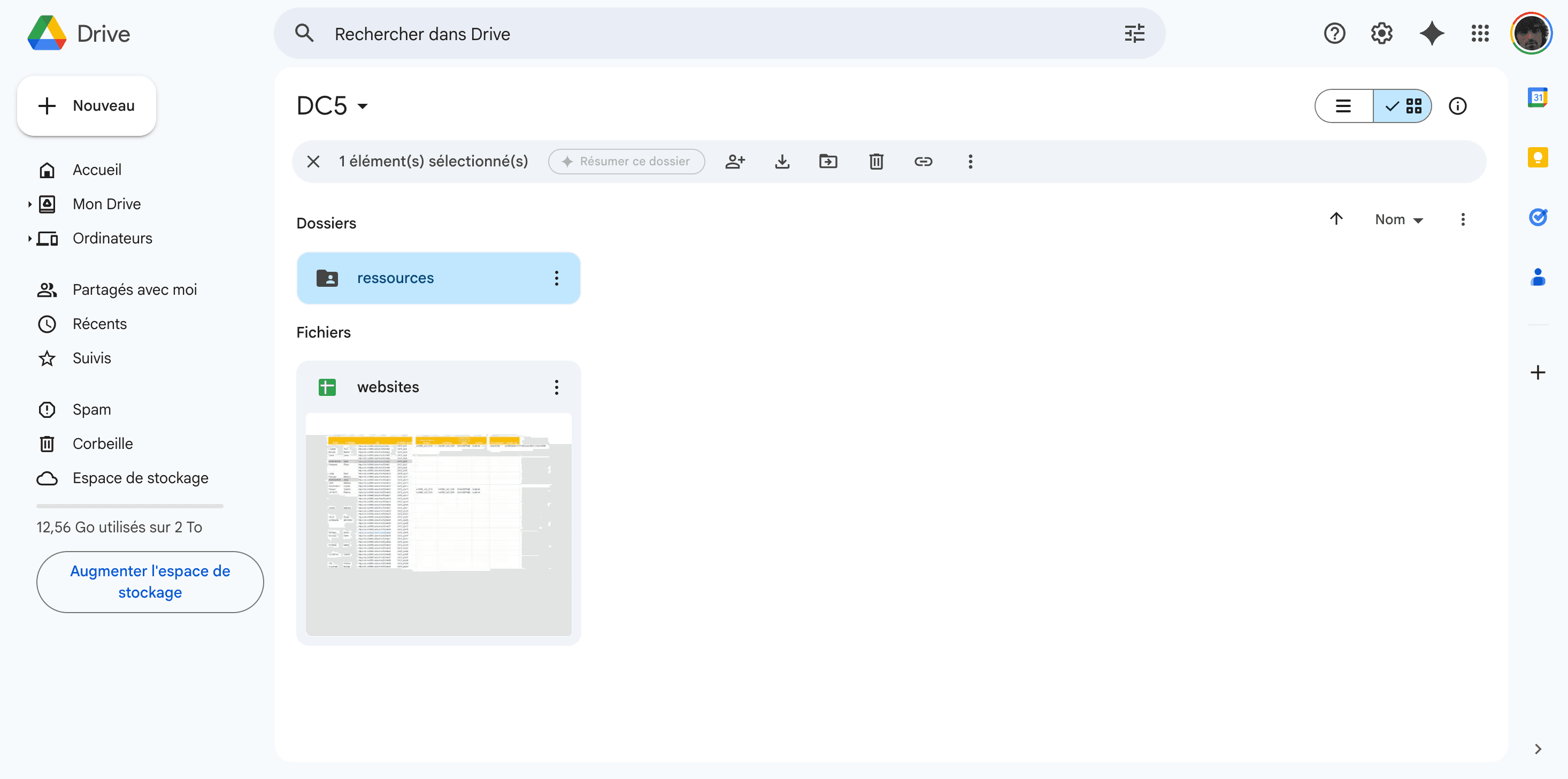
Task: Open Corbeille in the sidebar
Action: click(x=102, y=444)
